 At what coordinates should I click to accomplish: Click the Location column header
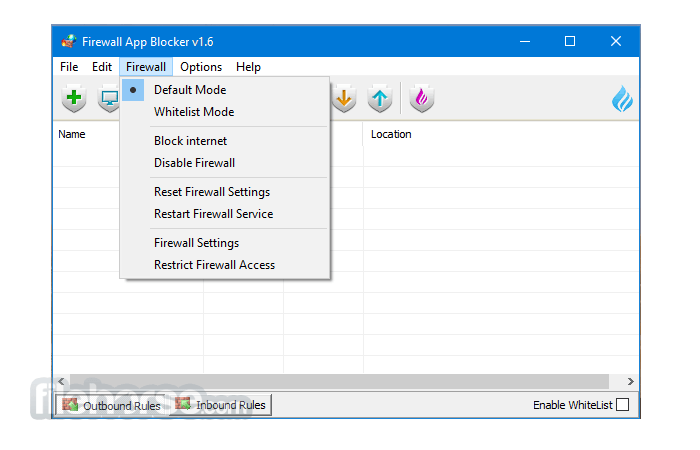(501, 134)
